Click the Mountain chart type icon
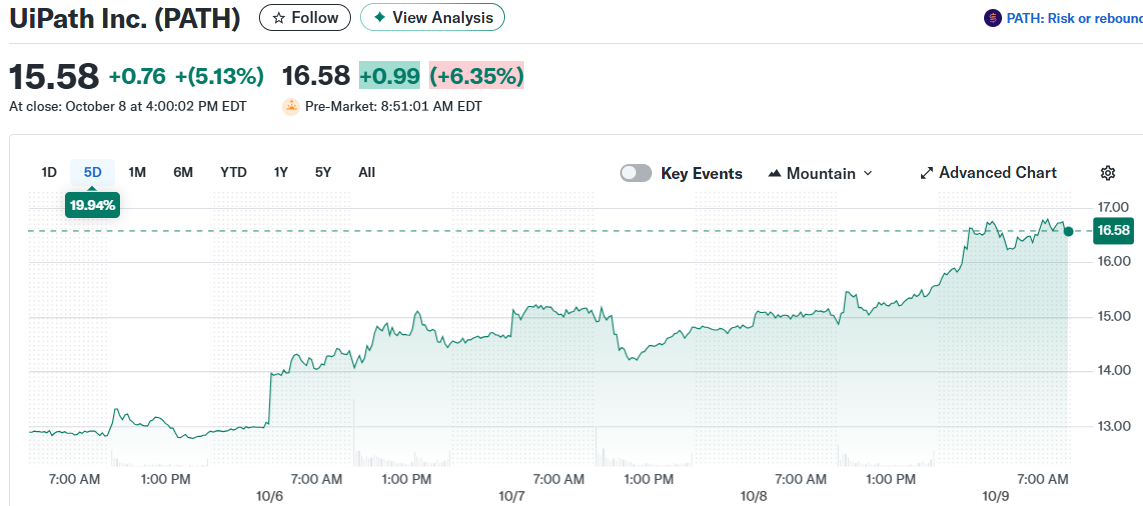The width and height of the screenshot is (1143, 506). [x=774, y=173]
